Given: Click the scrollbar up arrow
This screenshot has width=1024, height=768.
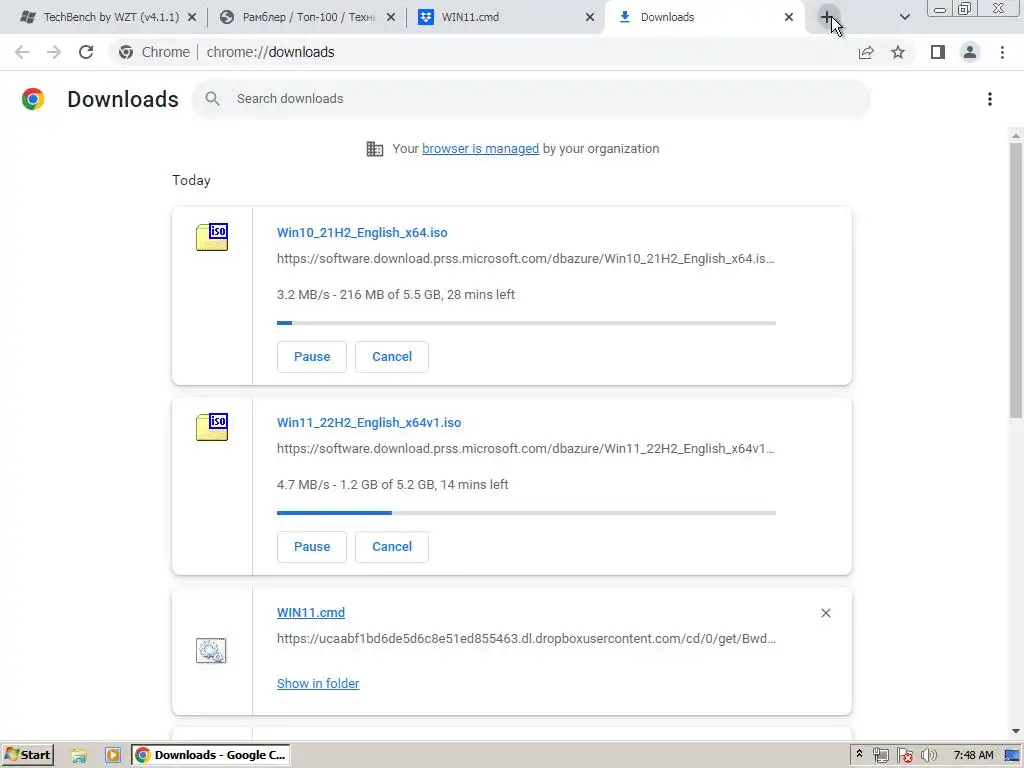Looking at the screenshot, I should pos(1016,135).
